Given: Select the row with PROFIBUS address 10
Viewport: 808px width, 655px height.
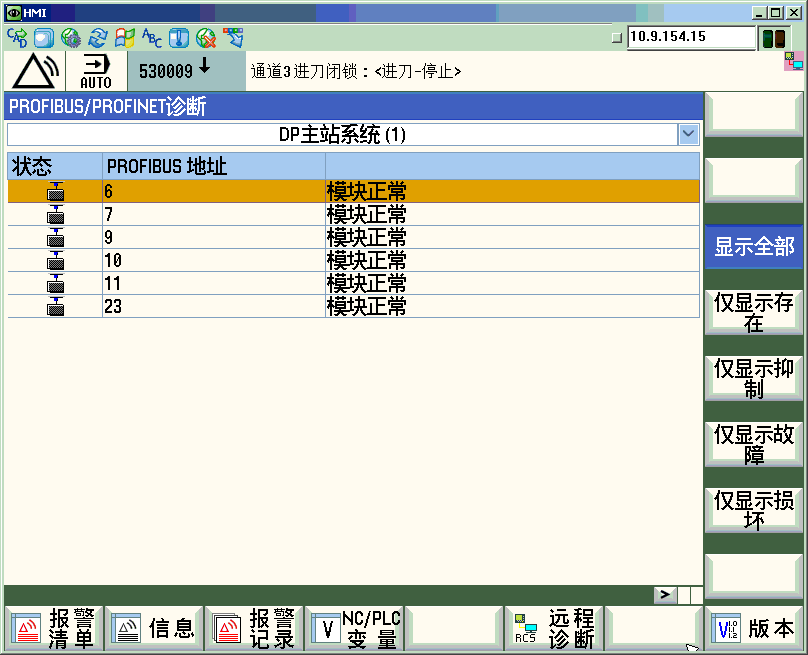Looking at the screenshot, I should (354, 260).
